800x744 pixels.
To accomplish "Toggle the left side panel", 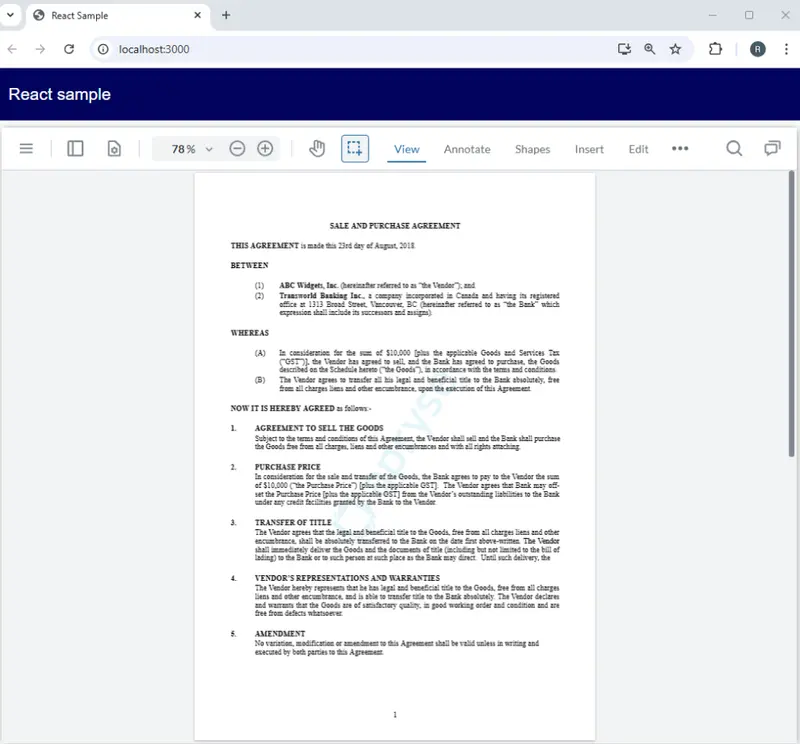I will [75, 148].
